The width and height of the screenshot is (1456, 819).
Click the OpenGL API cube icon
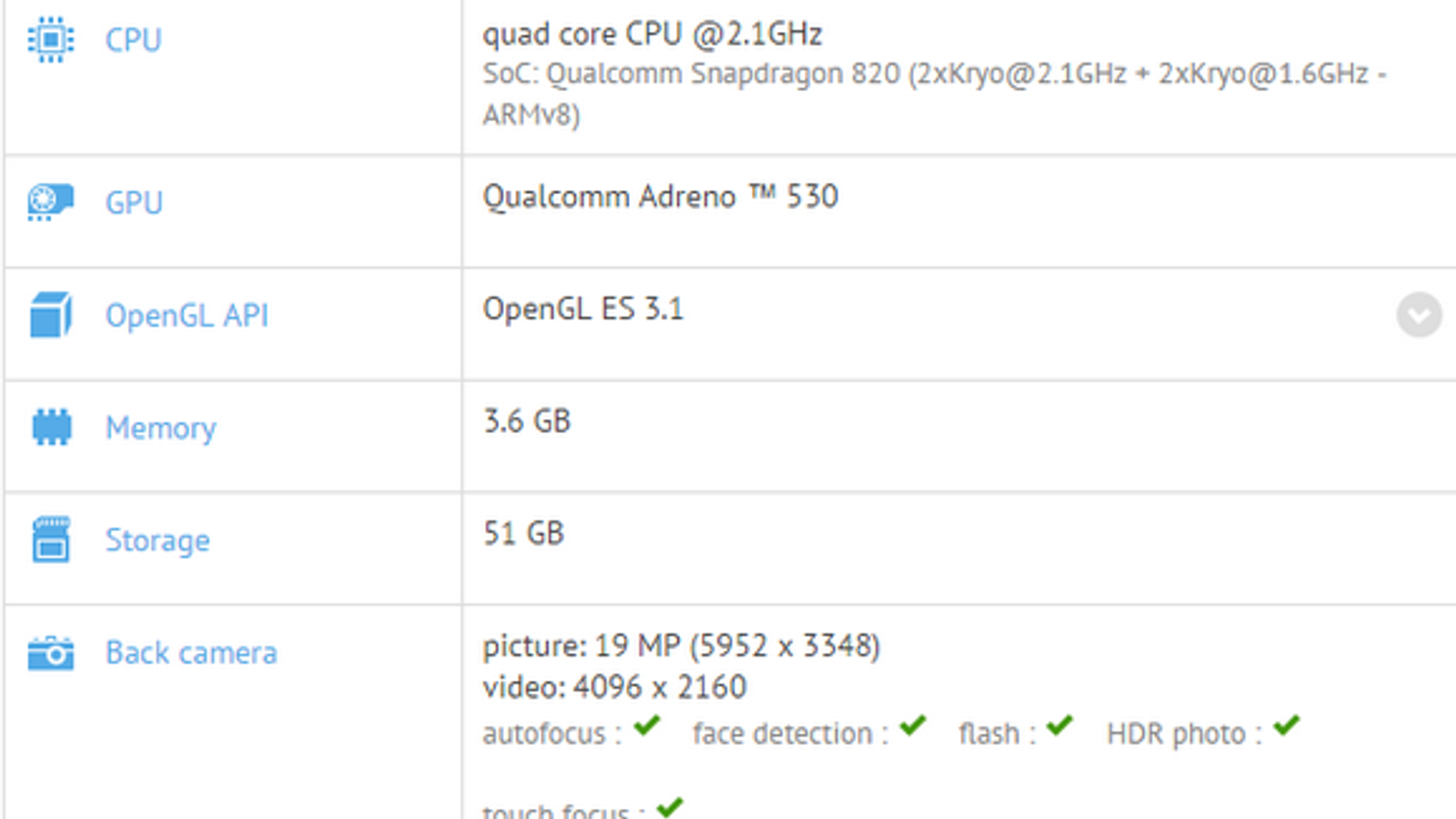[x=51, y=315]
